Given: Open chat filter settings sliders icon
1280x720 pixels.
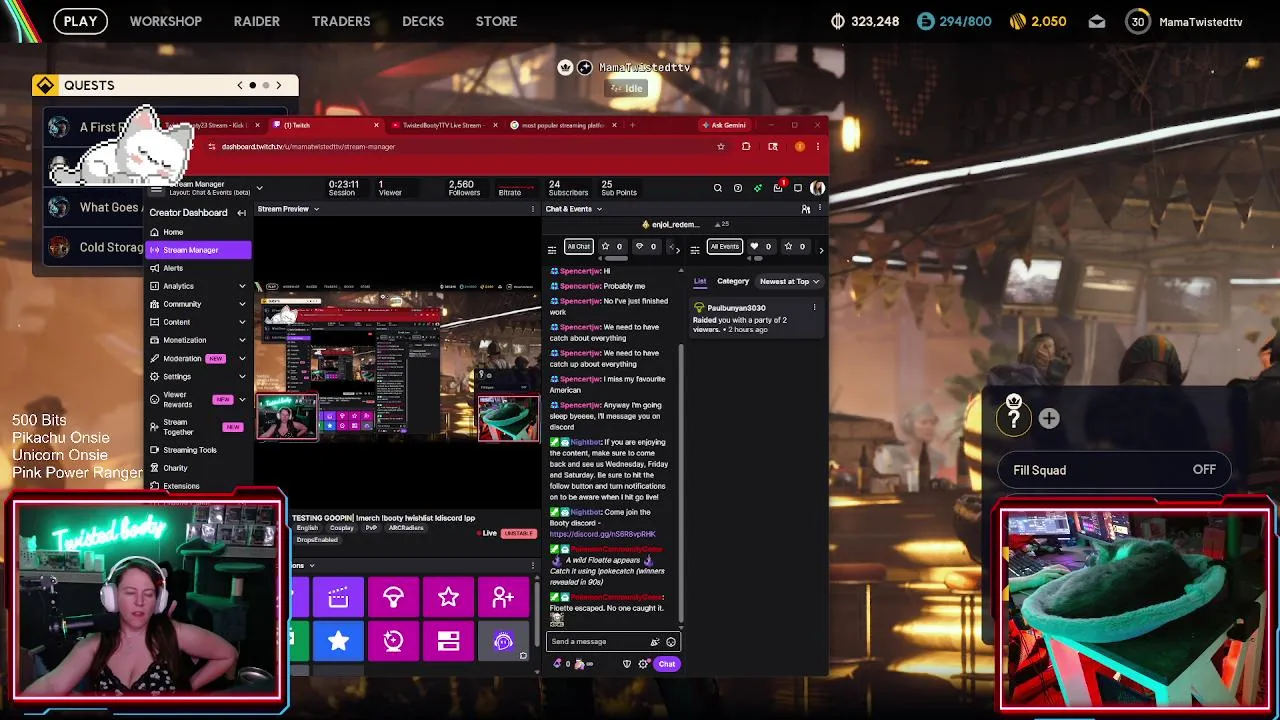Looking at the screenshot, I should [552, 249].
